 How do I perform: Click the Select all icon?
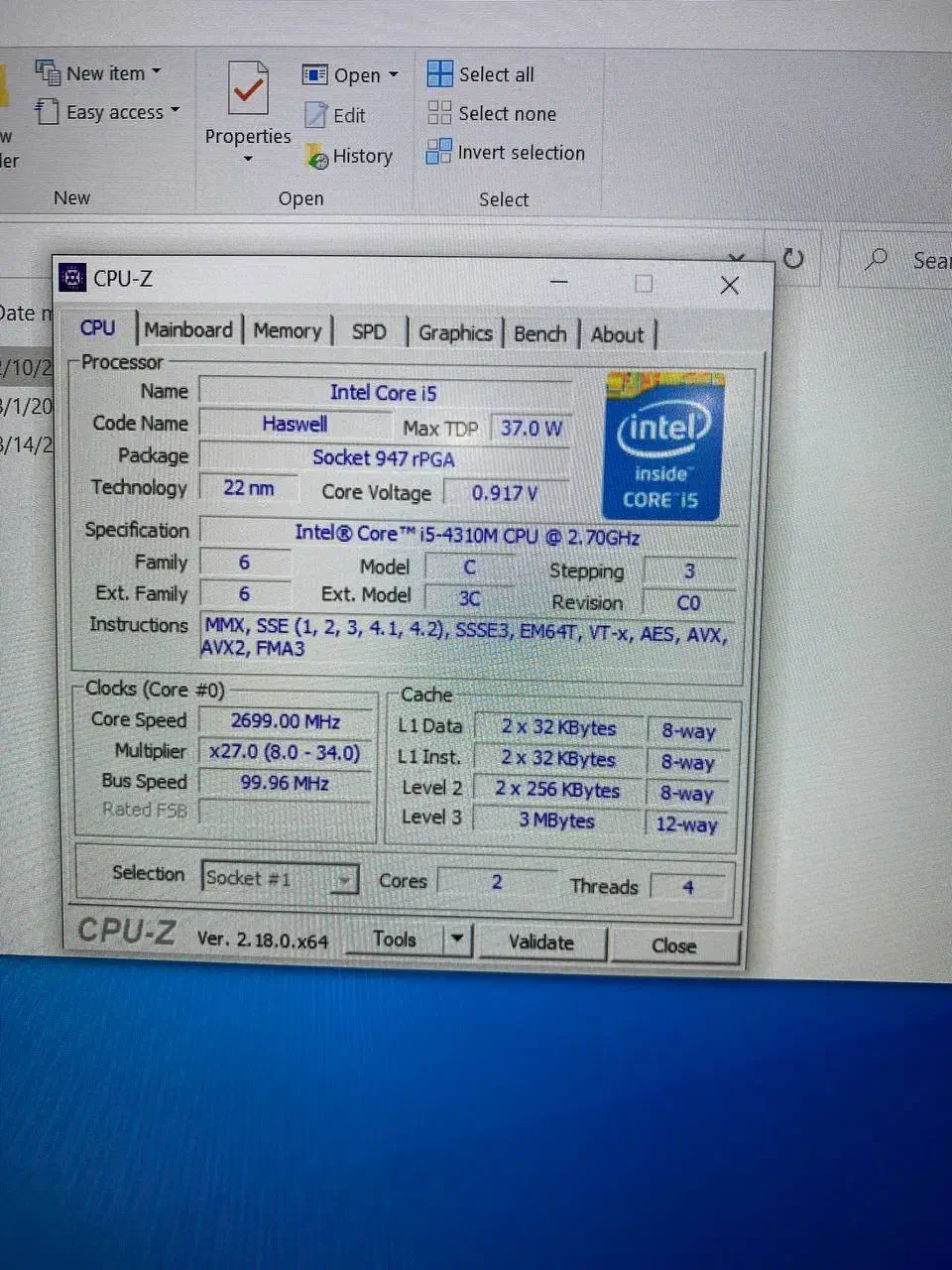coord(439,73)
